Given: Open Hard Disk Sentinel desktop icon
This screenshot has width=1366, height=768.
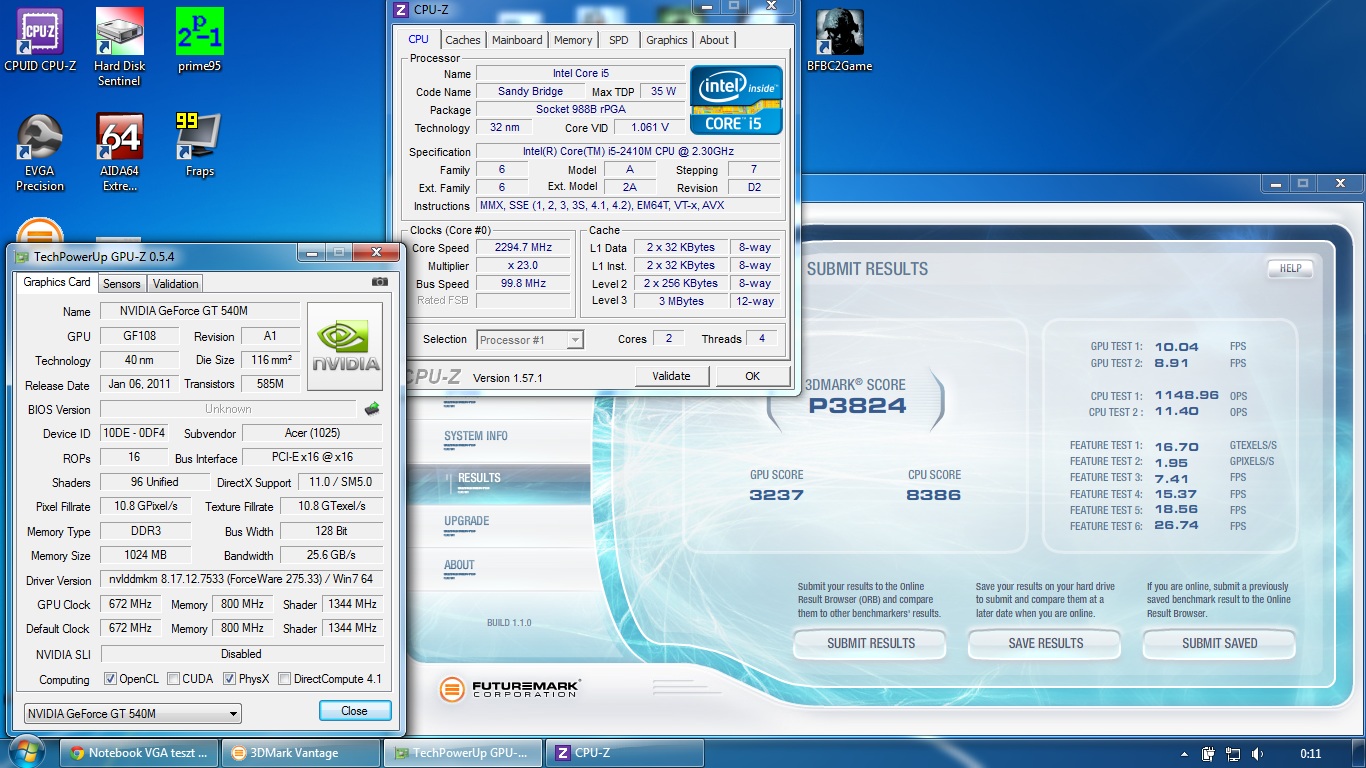Looking at the screenshot, I should click(119, 47).
